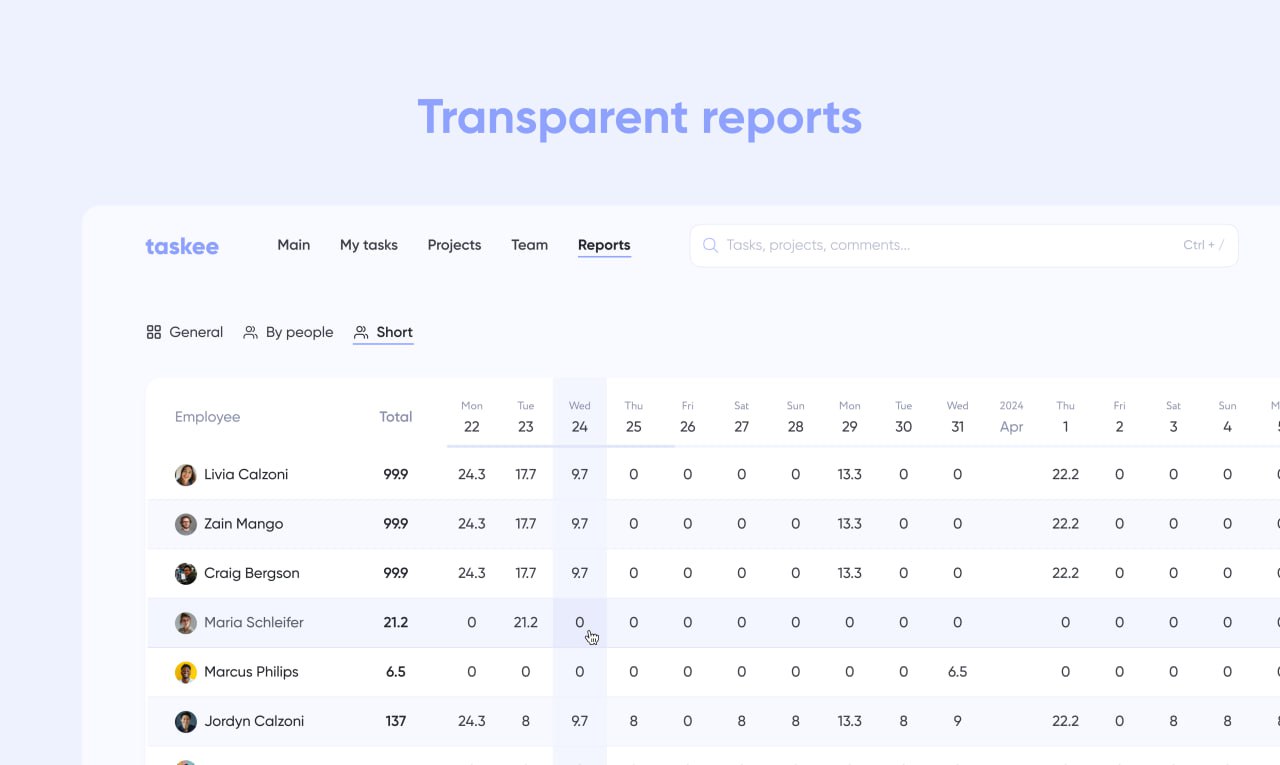
Task: Click Maria Schleifer's Wed 24 cell
Action: click(x=580, y=623)
